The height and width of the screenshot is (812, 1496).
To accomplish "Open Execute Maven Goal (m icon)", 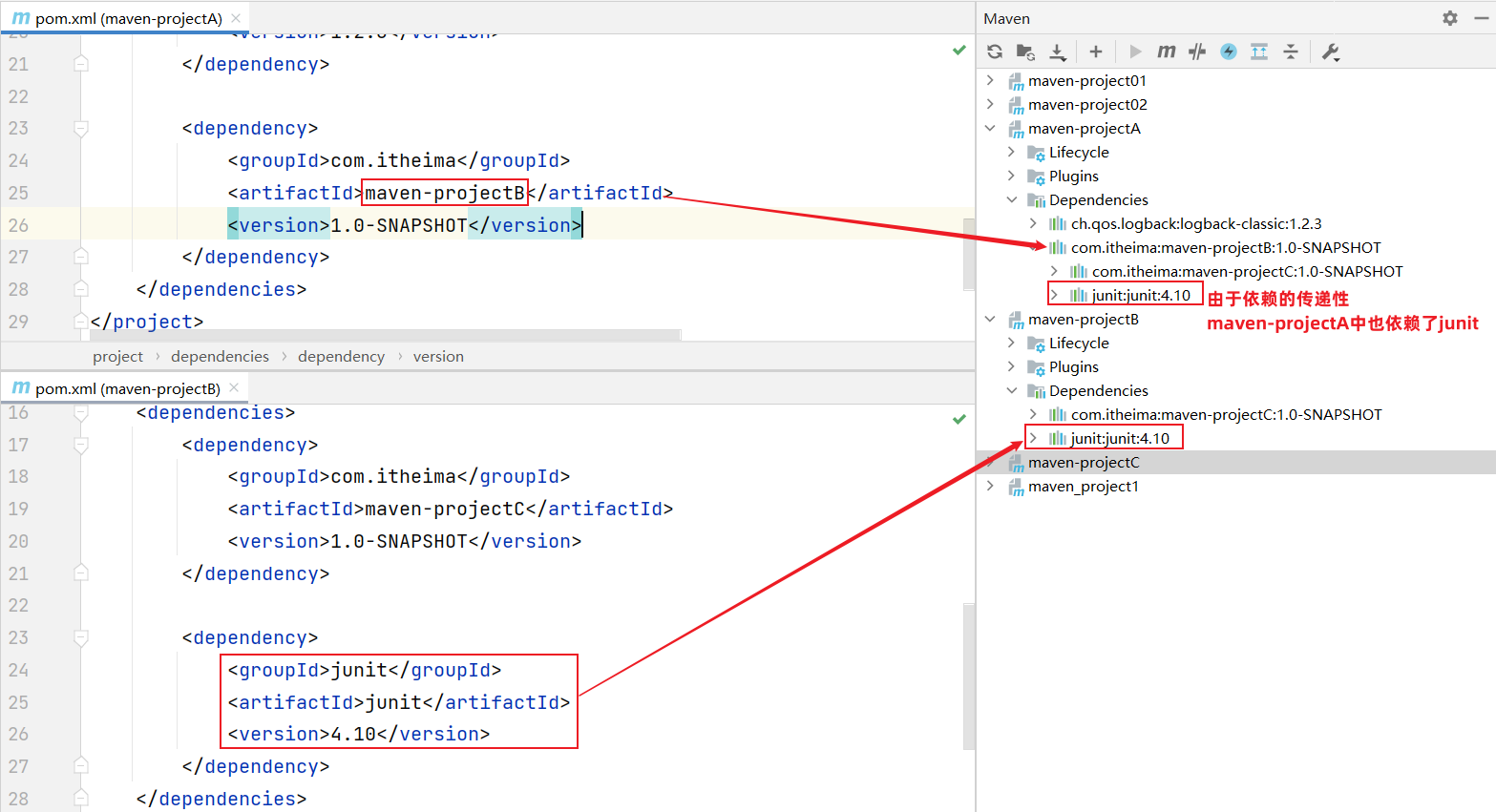I will coord(1166,52).
